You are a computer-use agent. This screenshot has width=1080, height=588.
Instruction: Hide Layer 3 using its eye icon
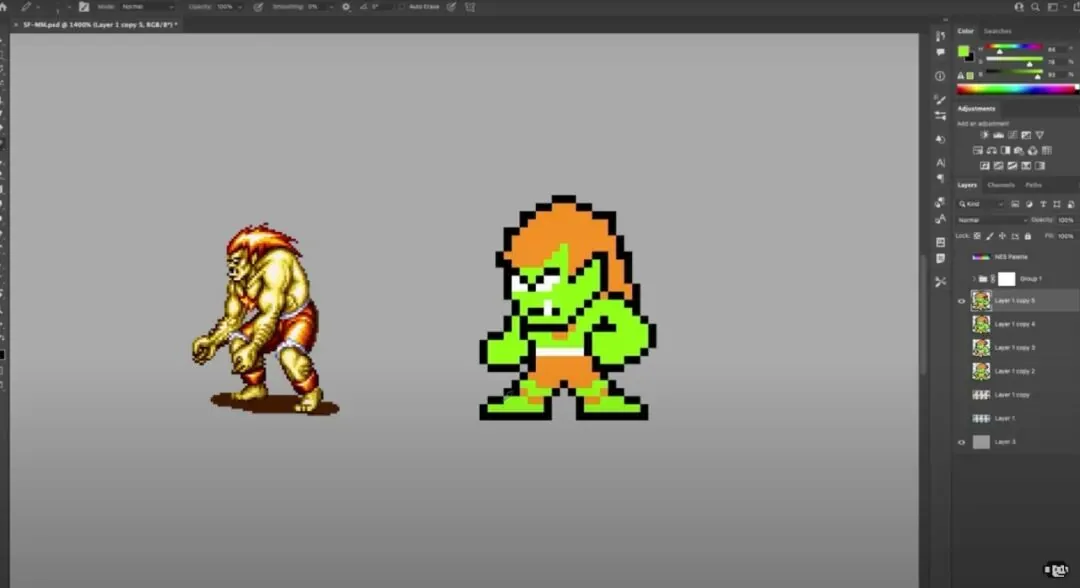coord(962,442)
